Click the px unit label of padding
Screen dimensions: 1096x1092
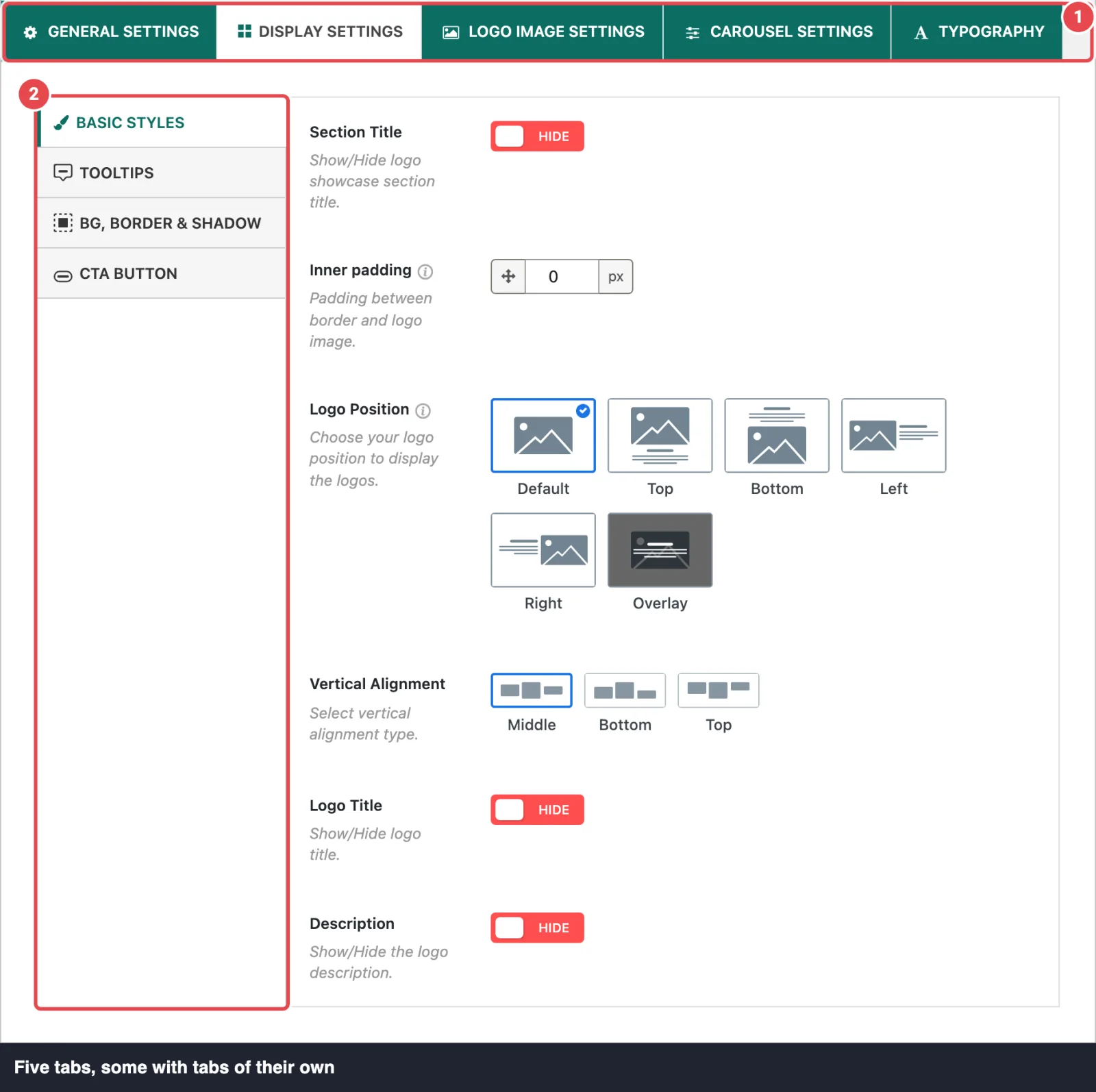pyautogui.click(x=616, y=277)
